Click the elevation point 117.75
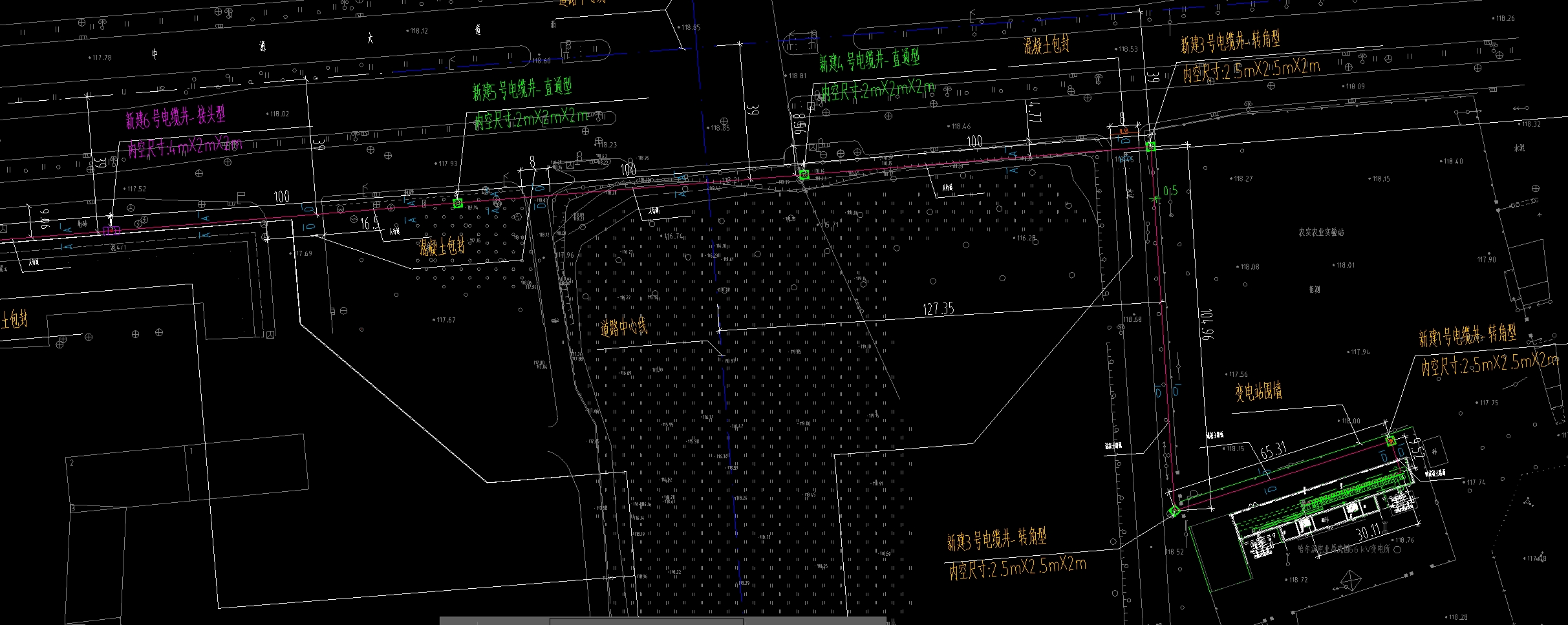Viewport: 1568px width, 625px height. coord(1487,403)
